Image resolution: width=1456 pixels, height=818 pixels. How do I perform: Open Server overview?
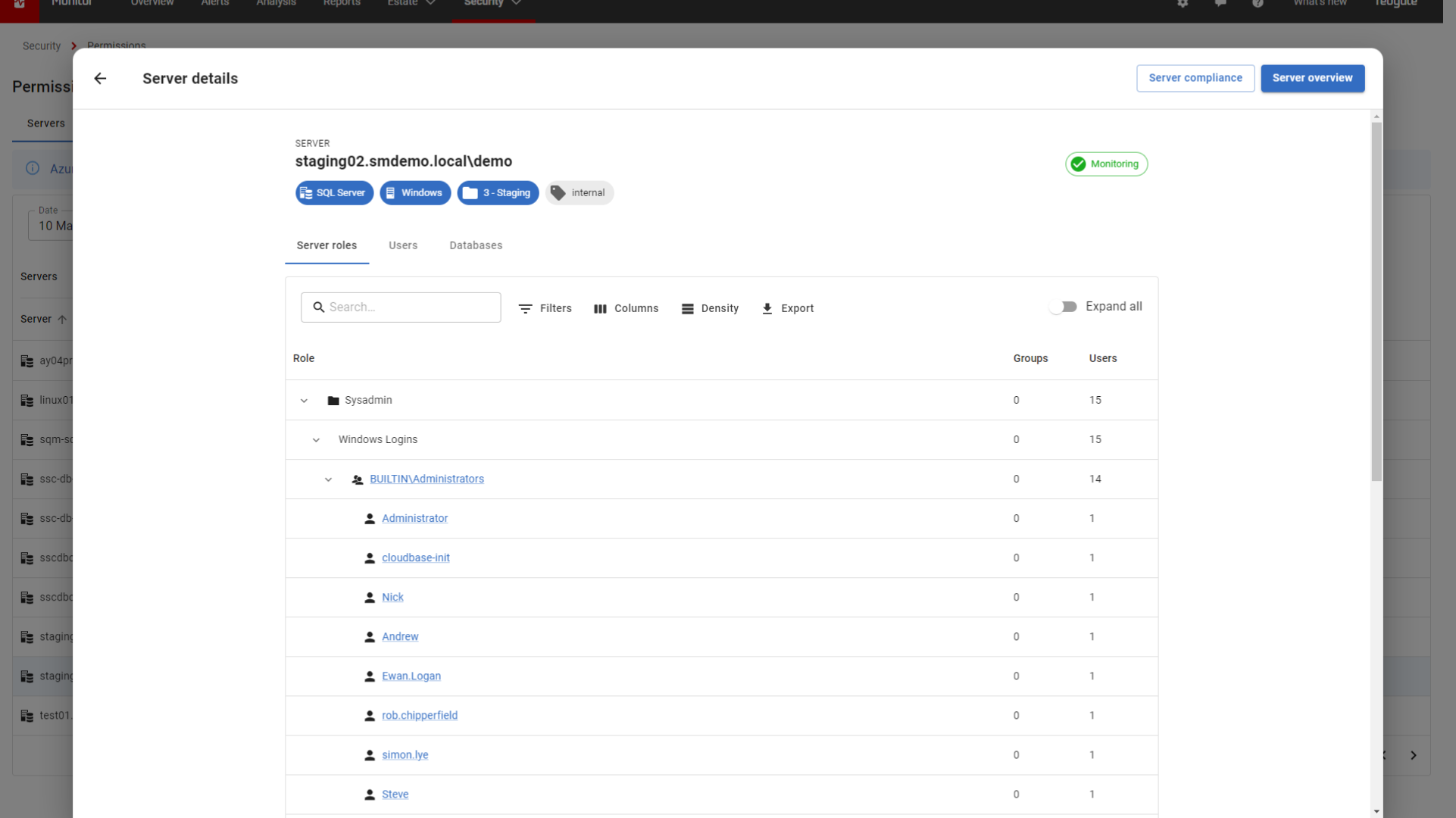(x=1312, y=78)
